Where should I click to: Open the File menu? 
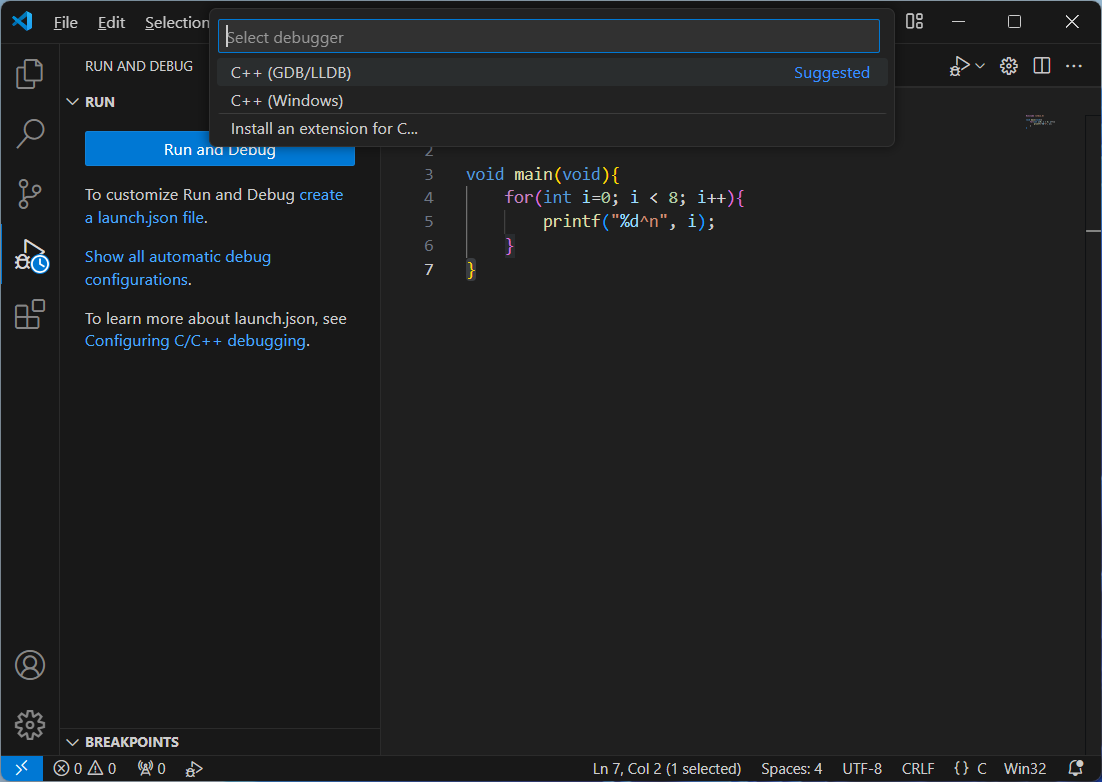(66, 22)
